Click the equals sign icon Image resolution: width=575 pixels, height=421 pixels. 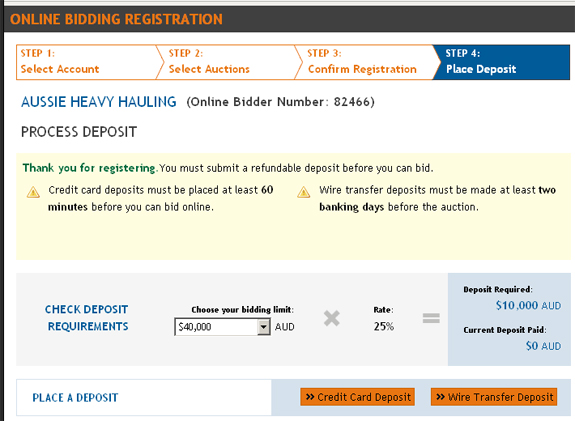click(x=431, y=318)
